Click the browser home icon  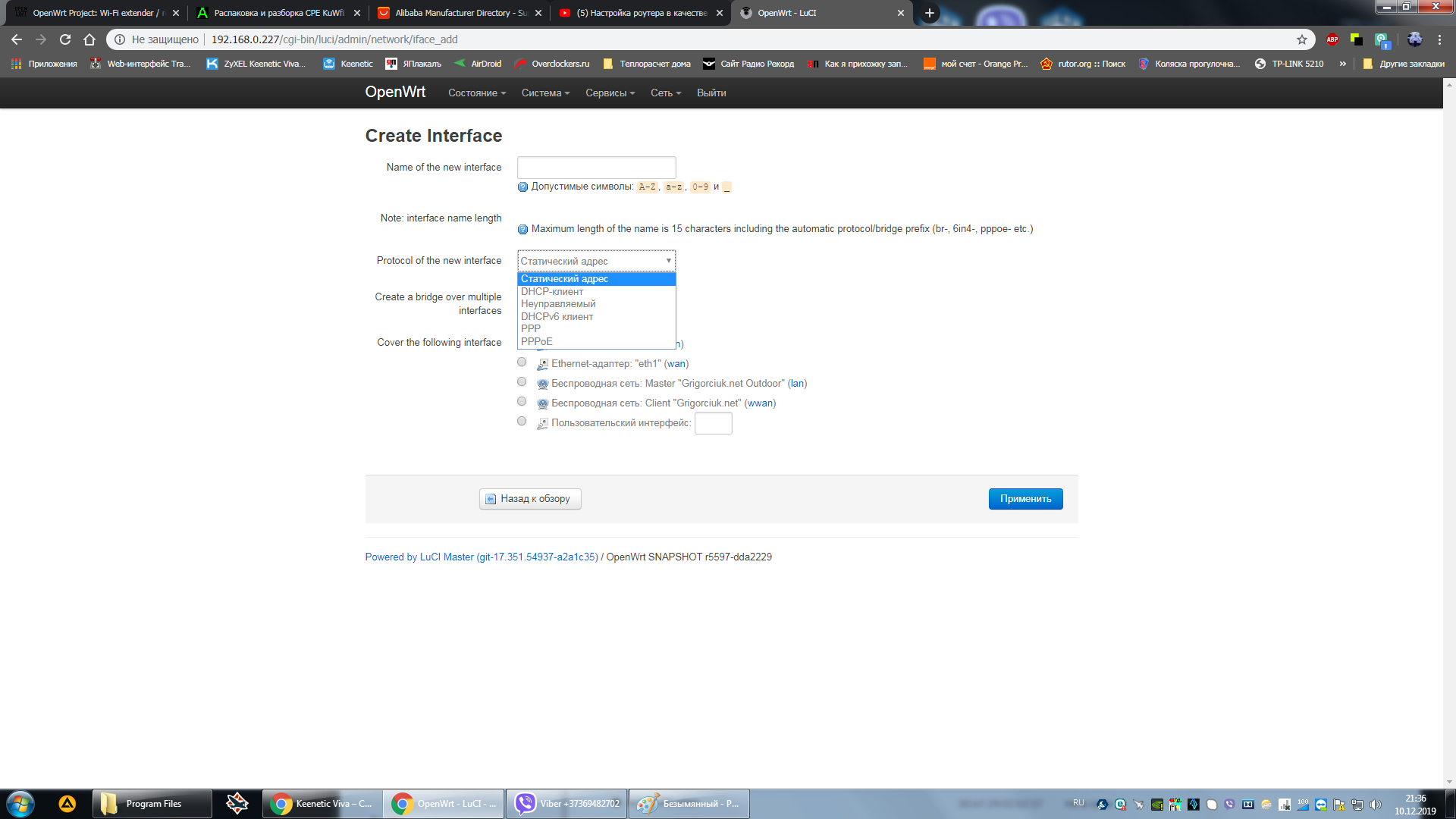(89, 39)
